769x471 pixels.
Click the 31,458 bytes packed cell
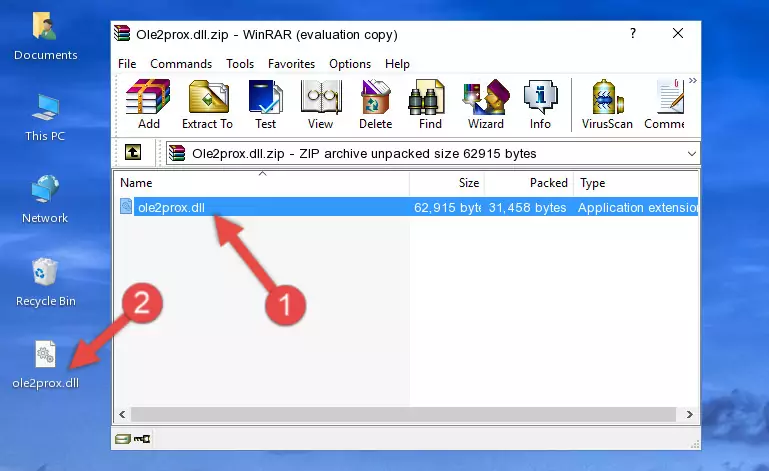pyautogui.click(x=527, y=208)
